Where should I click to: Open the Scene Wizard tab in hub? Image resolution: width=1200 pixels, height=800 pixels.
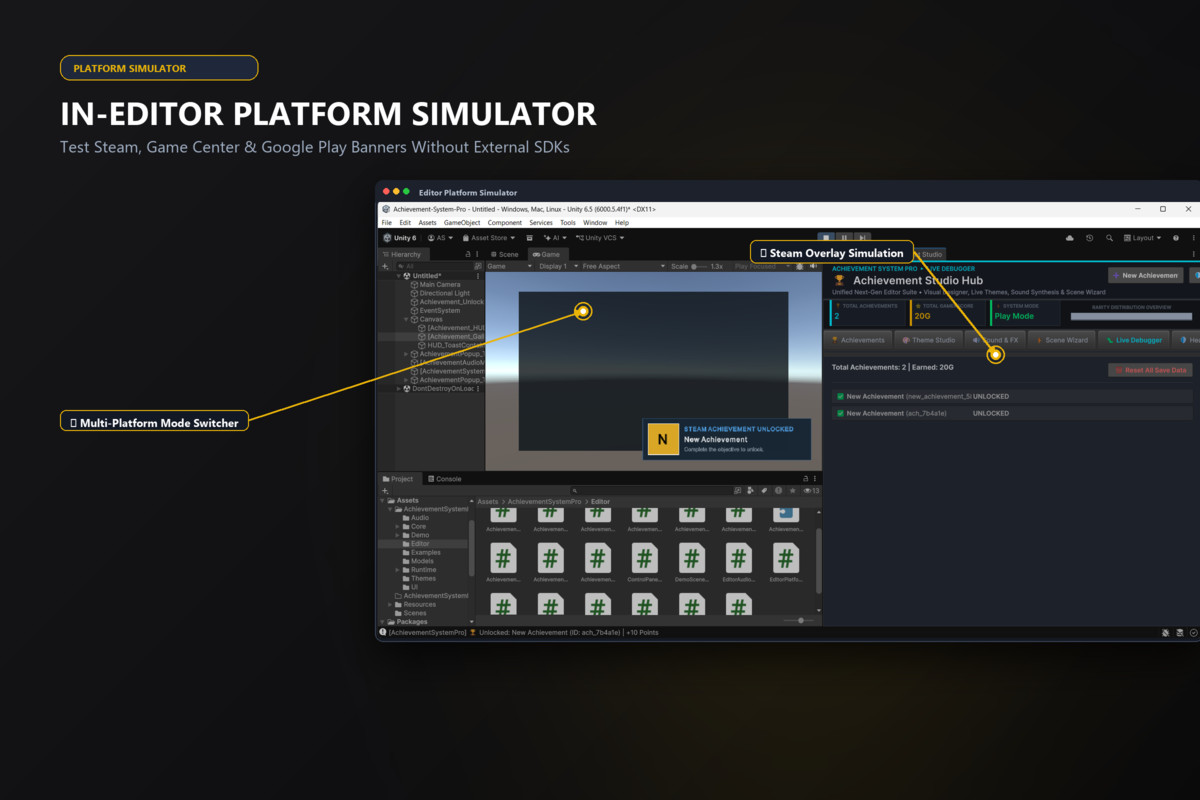click(1064, 340)
